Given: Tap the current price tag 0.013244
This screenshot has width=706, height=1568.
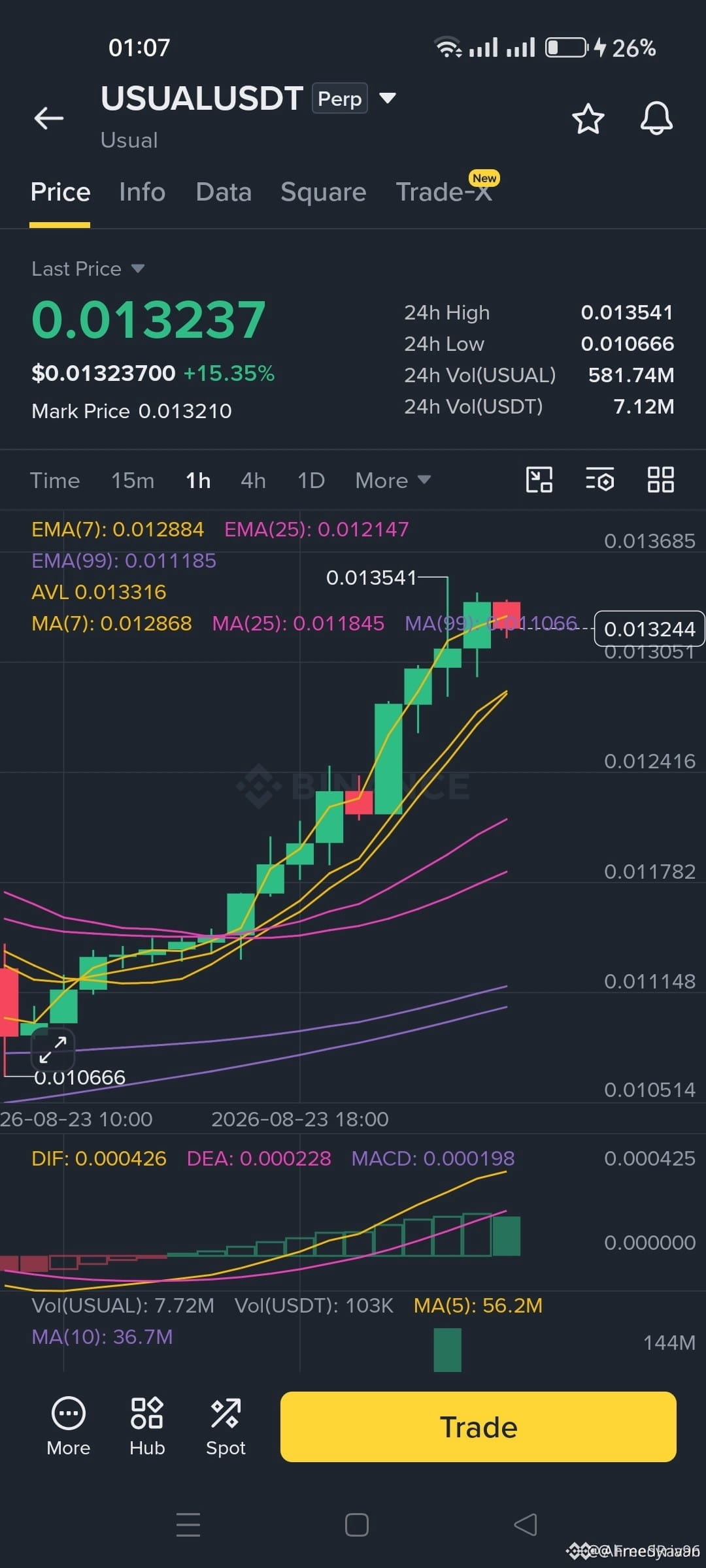Looking at the screenshot, I should pos(649,629).
